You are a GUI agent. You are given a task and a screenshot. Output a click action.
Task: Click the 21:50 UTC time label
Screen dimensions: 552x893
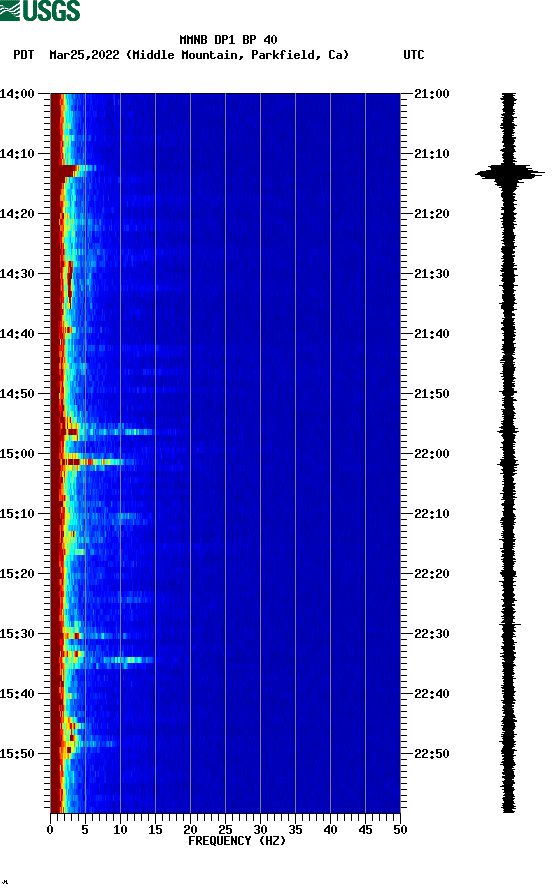tap(432, 394)
